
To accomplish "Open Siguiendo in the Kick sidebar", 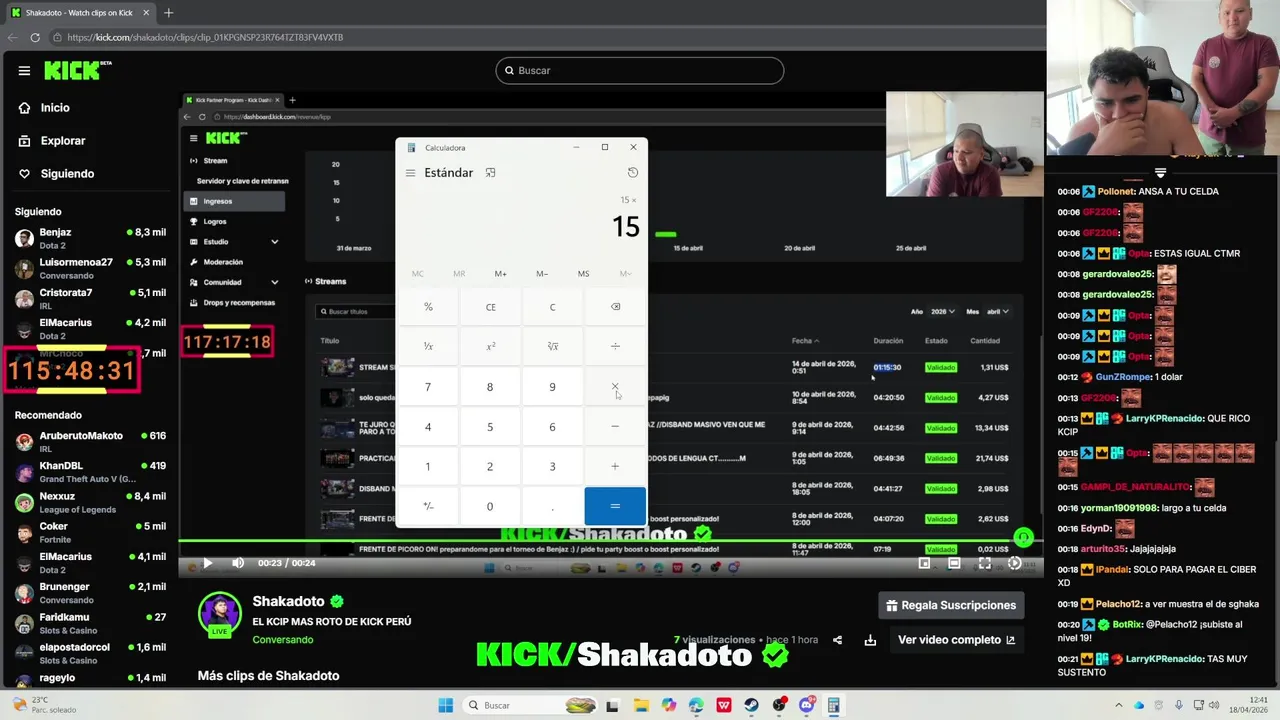I will tap(67, 174).
